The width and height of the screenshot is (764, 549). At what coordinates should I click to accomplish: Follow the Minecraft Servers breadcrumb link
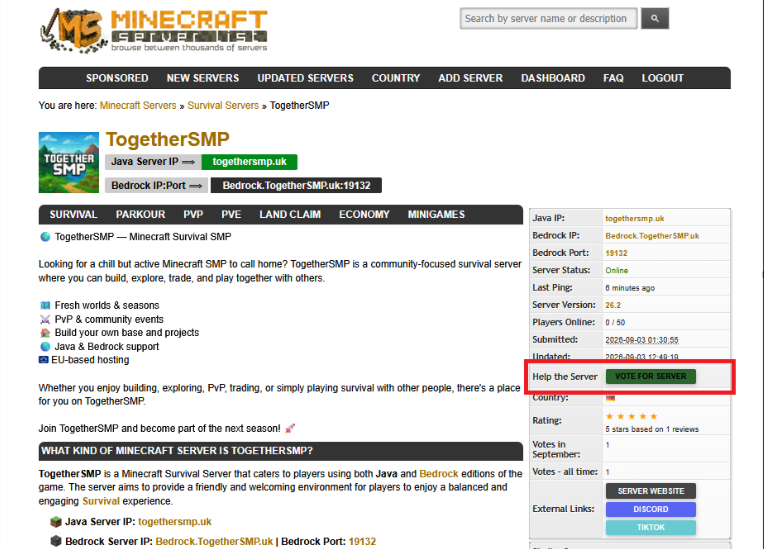point(138,105)
